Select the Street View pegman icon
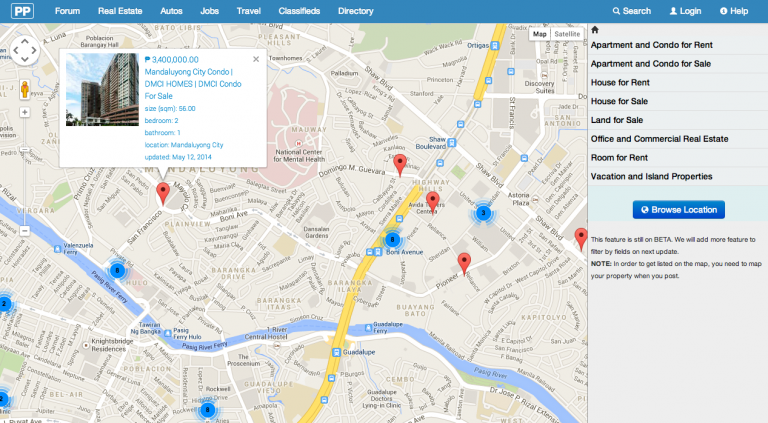768x423 pixels. coord(24,90)
